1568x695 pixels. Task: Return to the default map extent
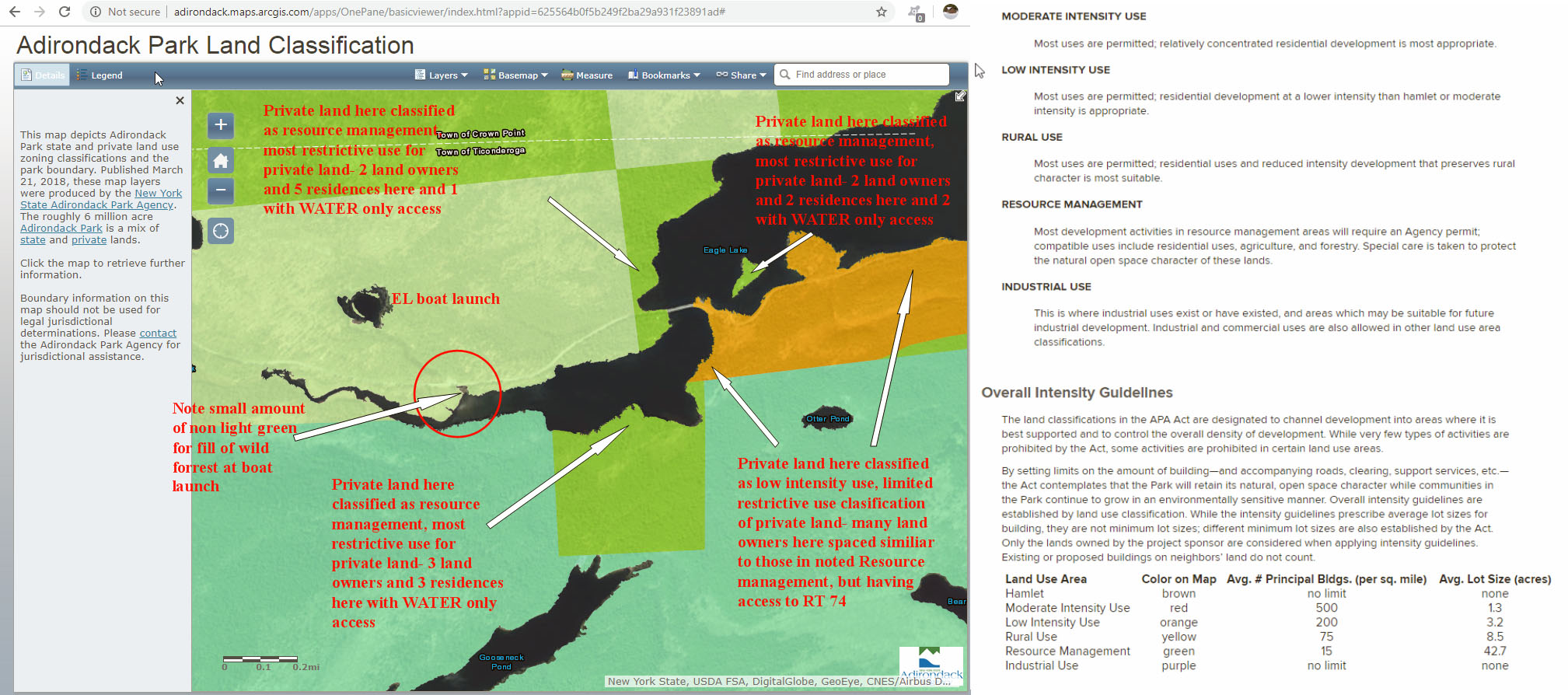[221, 160]
